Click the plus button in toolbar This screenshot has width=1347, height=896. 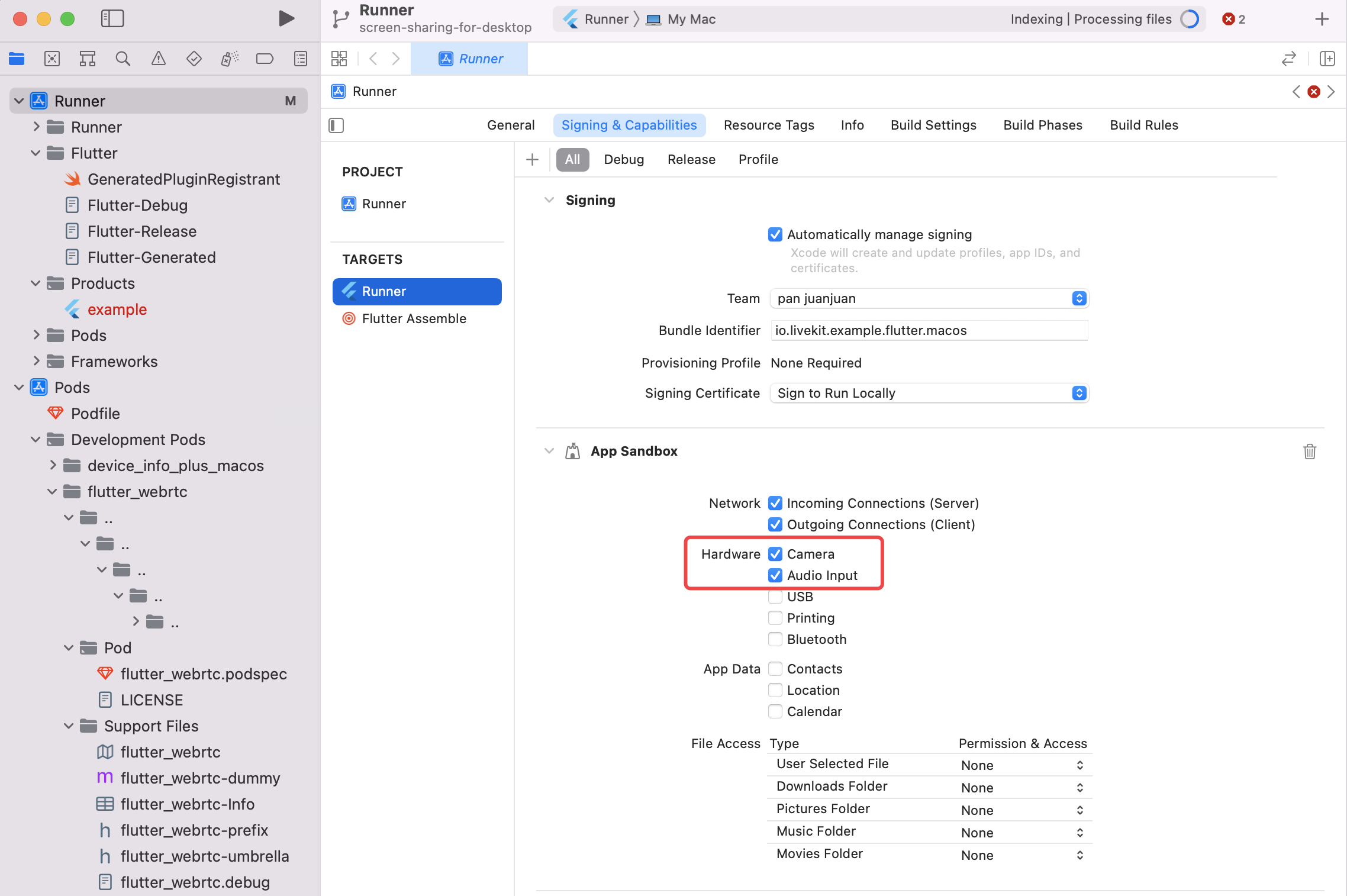pos(1322,19)
